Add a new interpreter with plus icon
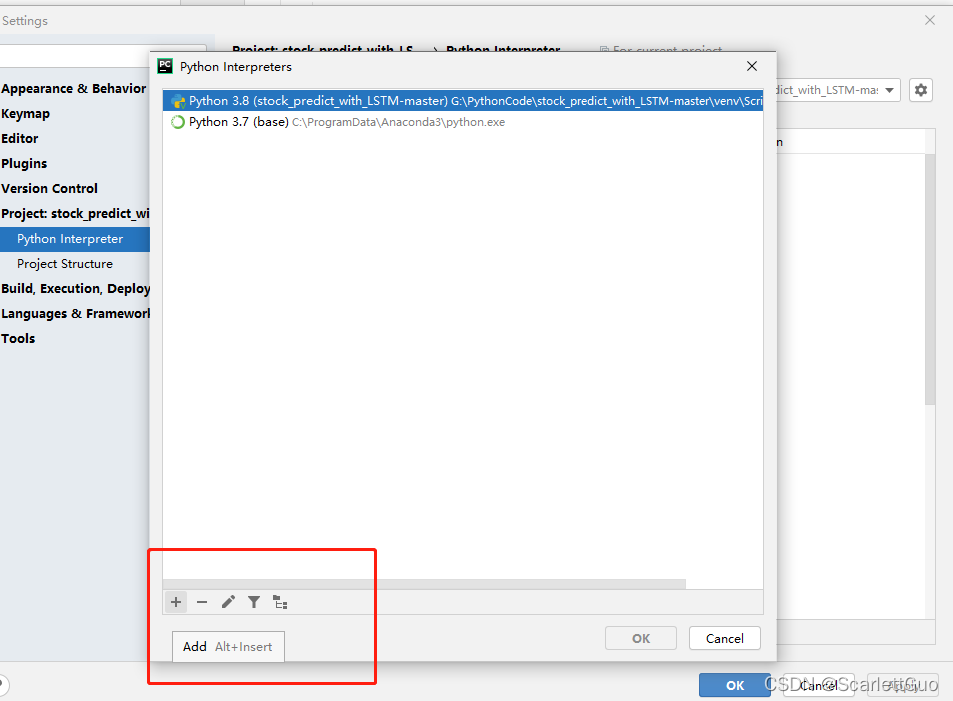The height and width of the screenshot is (701, 953). tap(176, 602)
